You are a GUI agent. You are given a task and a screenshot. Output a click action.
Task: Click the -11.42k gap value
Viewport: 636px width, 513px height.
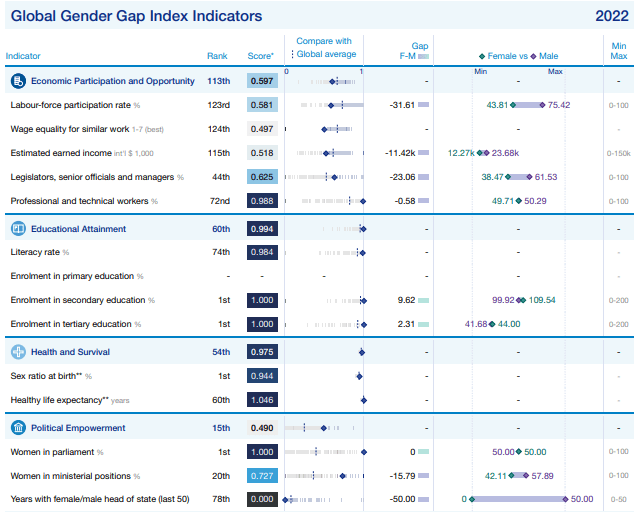[400, 153]
